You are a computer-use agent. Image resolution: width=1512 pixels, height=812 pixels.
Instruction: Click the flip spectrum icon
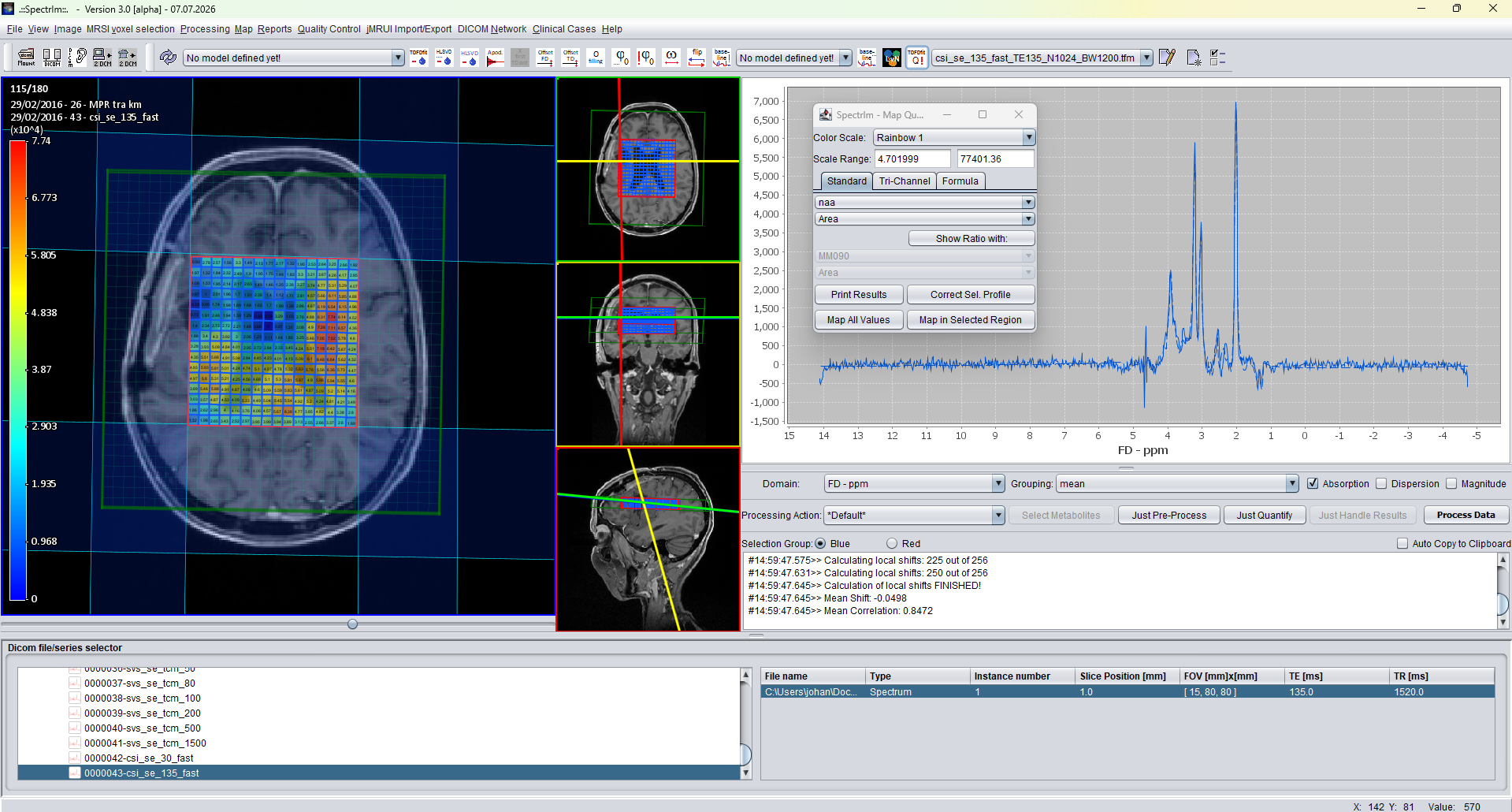[697, 58]
